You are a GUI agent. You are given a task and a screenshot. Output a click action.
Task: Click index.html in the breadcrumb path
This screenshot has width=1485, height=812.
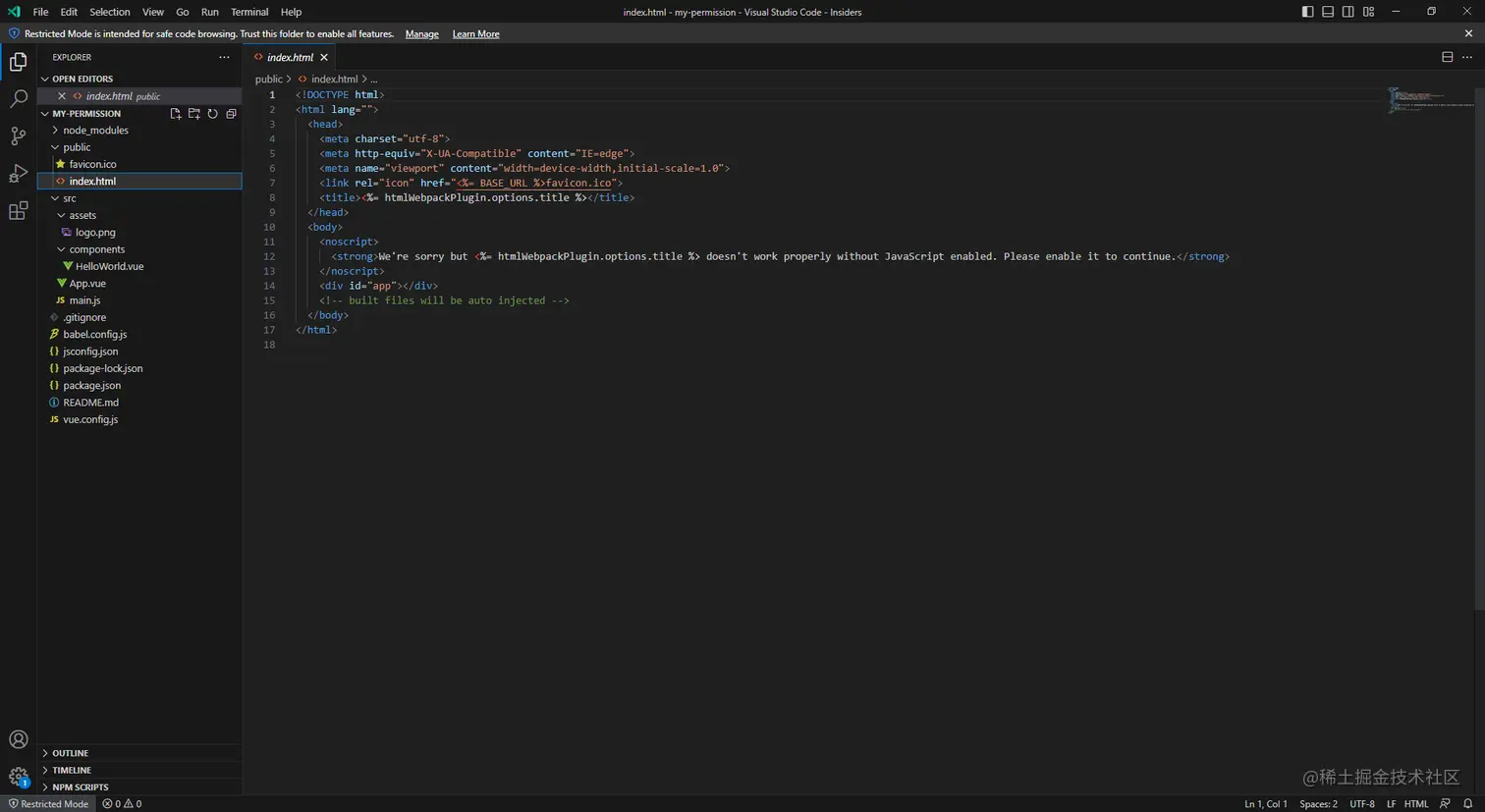[334, 80]
